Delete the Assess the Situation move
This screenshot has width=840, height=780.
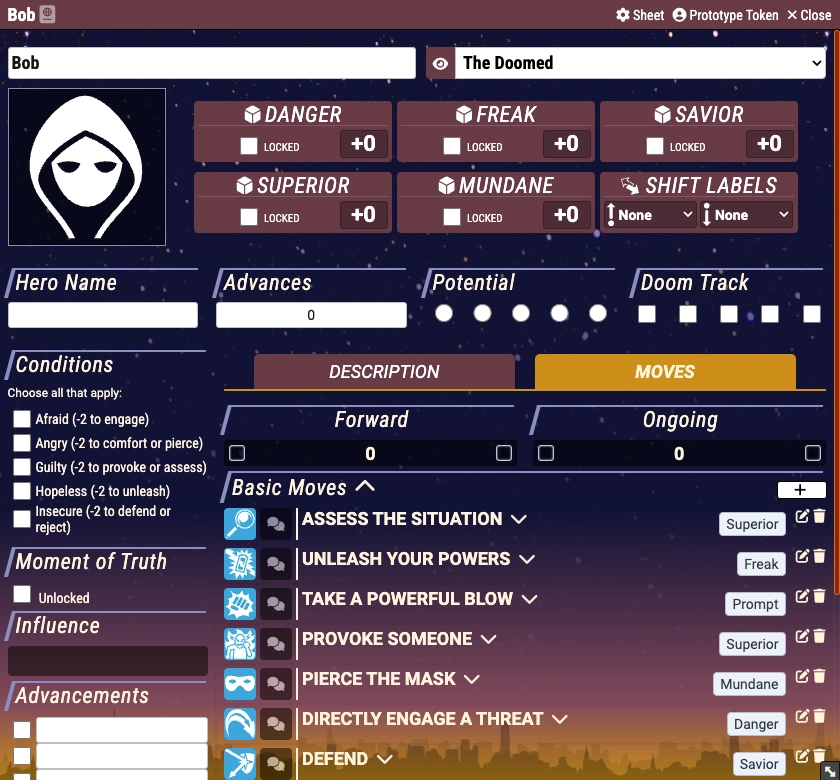pyautogui.click(x=819, y=516)
